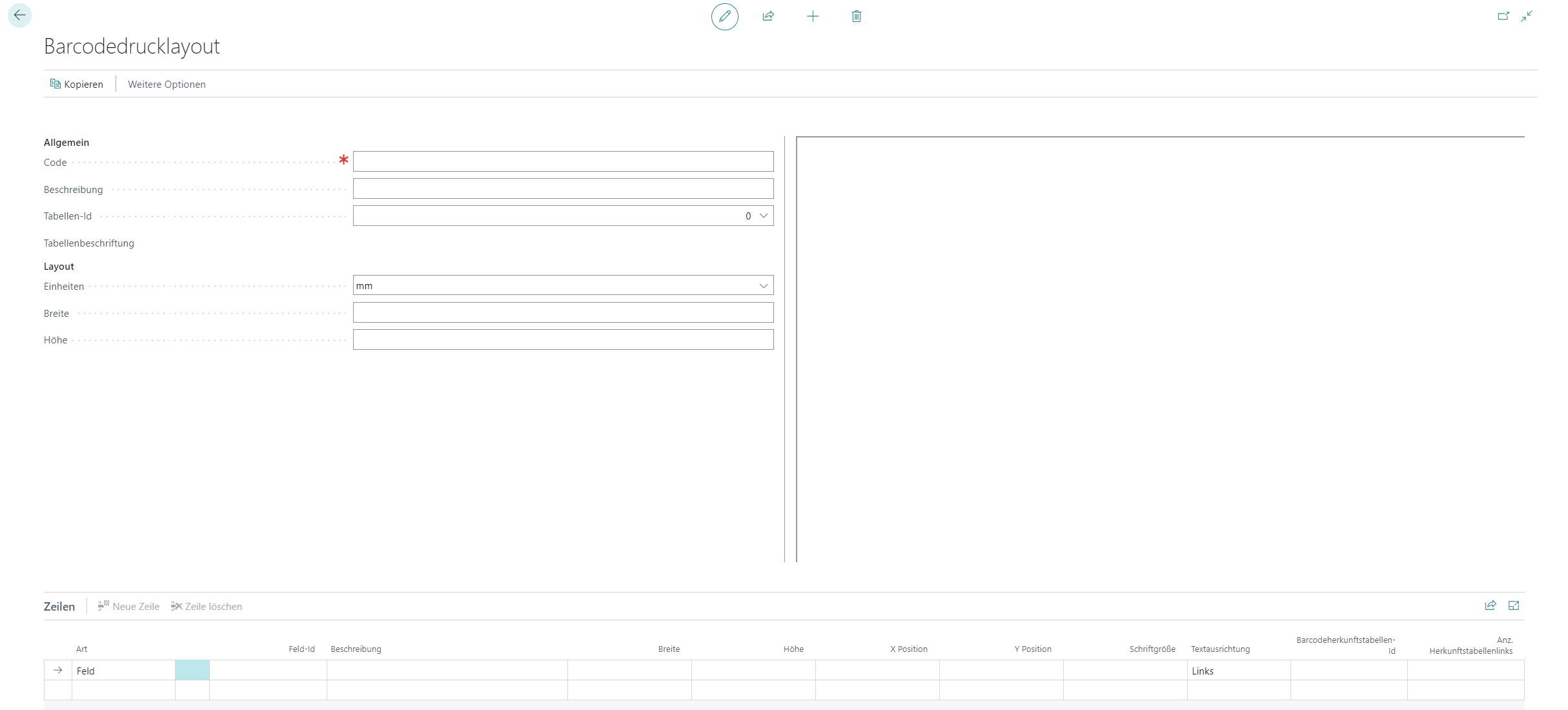Focus the Beschreibung text field
This screenshot has width=1568, height=710.
[563, 188]
